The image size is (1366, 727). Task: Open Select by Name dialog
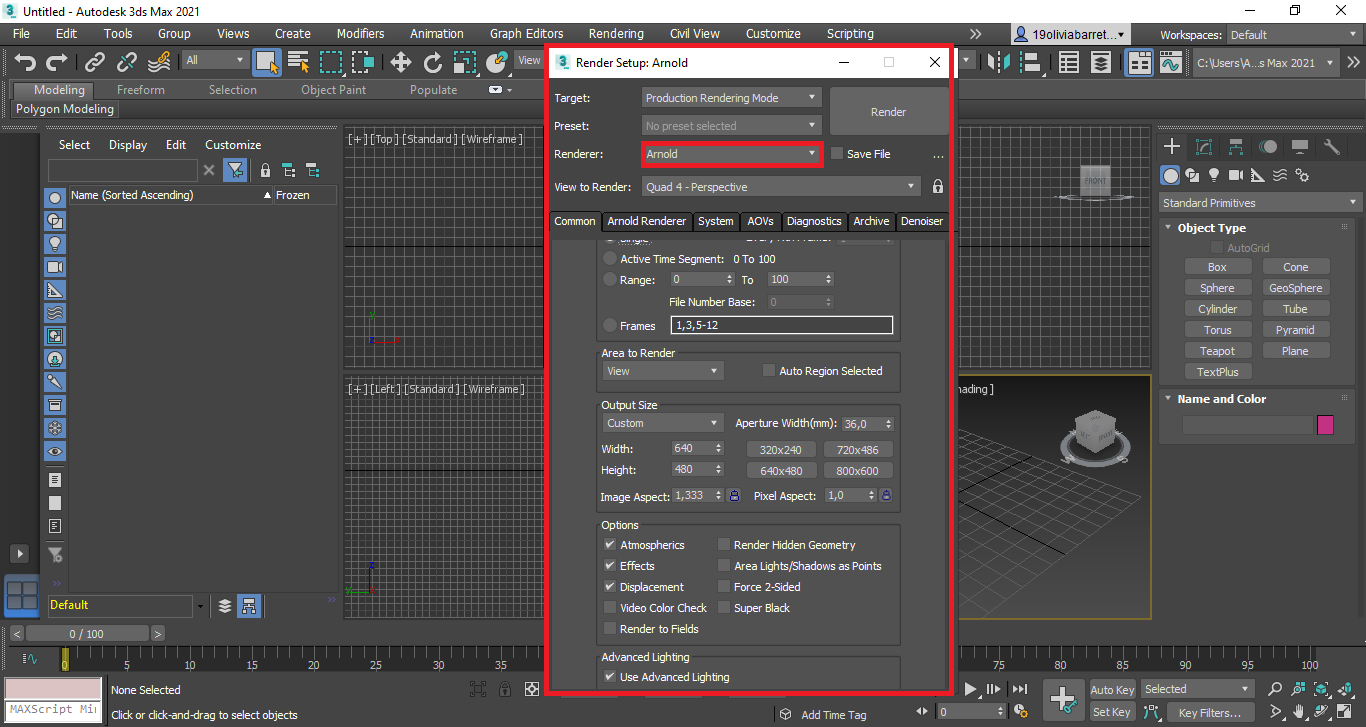(x=298, y=63)
